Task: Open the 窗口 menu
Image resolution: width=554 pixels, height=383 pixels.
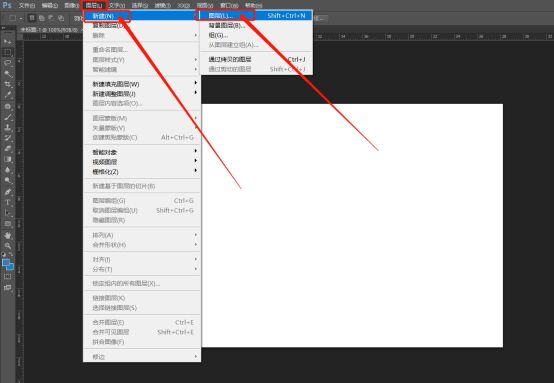Action: click(x=229, y=6)
